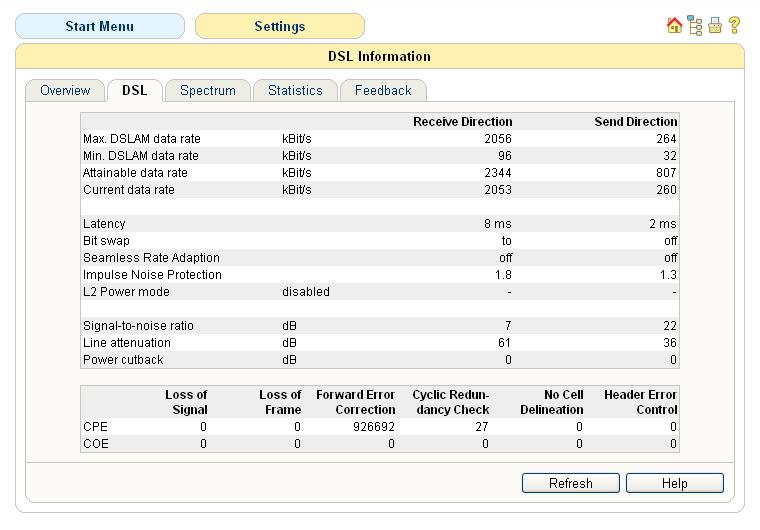The width and height of the screenshot is (760, 530).
Task: Click the Refresh button
Action: (570, 483)
